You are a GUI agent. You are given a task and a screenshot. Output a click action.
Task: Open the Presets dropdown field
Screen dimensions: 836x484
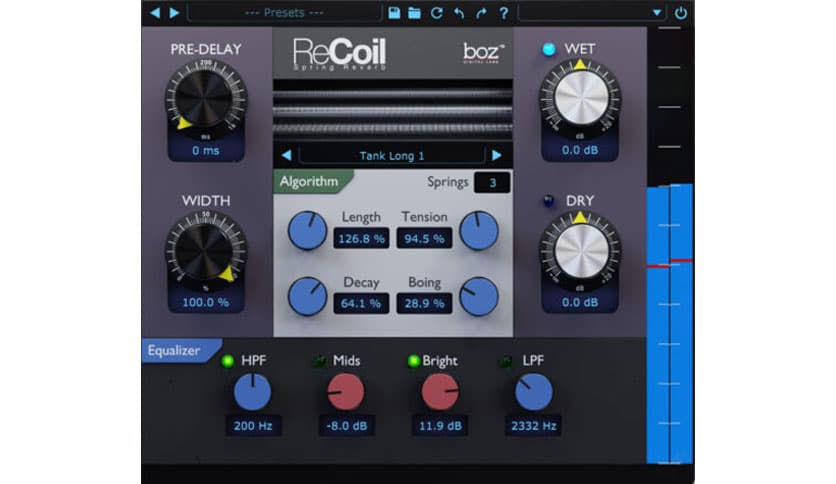[x=284, y=12]
